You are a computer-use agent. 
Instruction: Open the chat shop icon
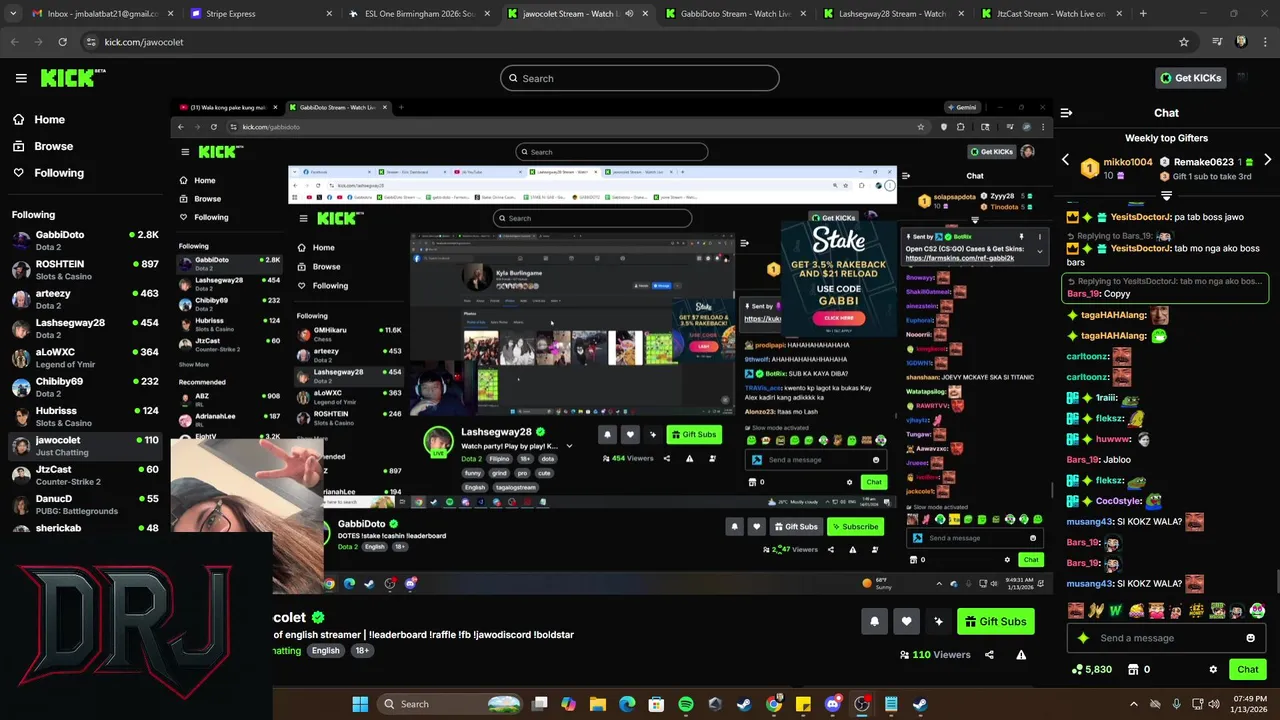[1135, 670]
